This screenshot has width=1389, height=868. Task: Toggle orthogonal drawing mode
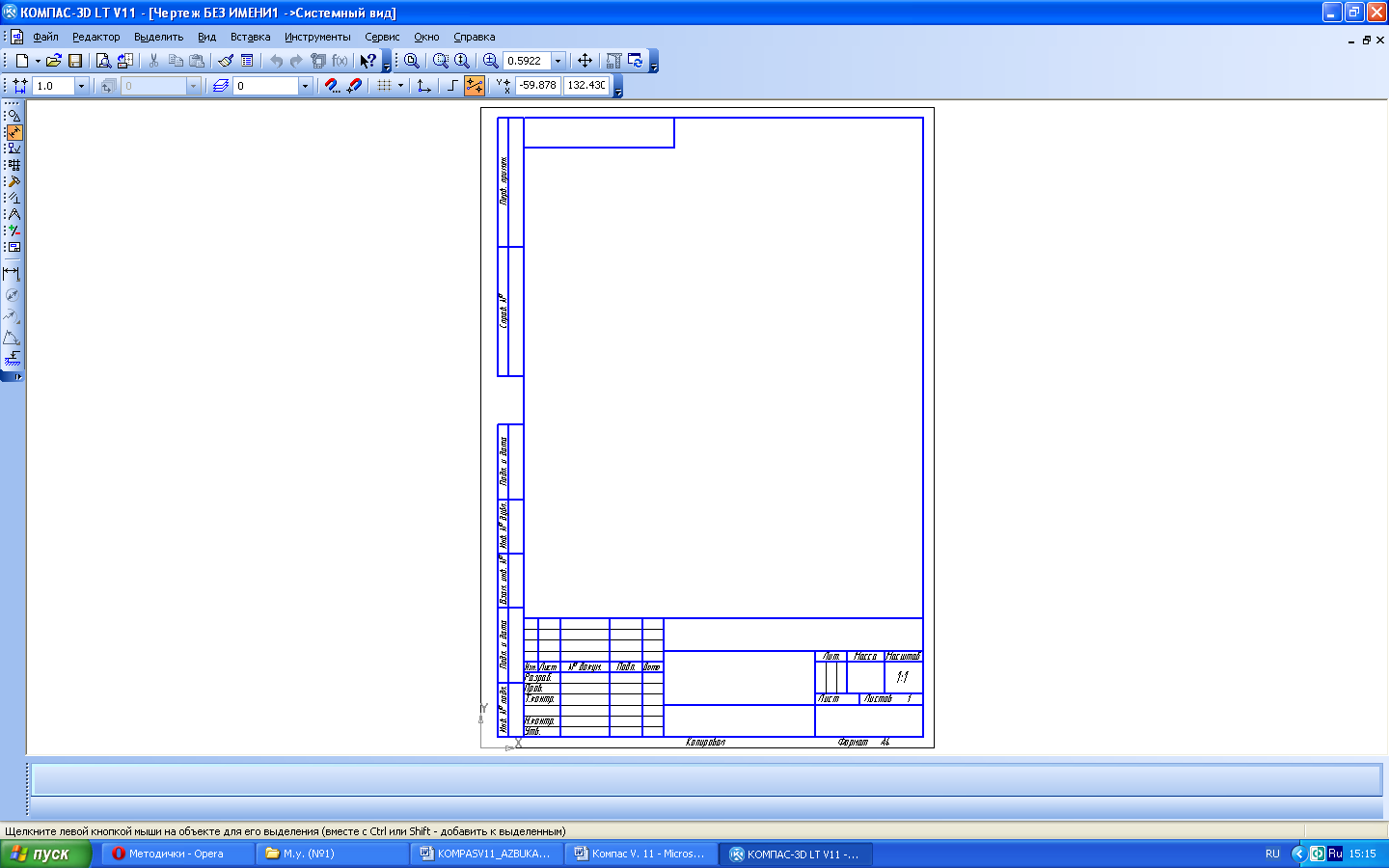(x=452, y=86)
